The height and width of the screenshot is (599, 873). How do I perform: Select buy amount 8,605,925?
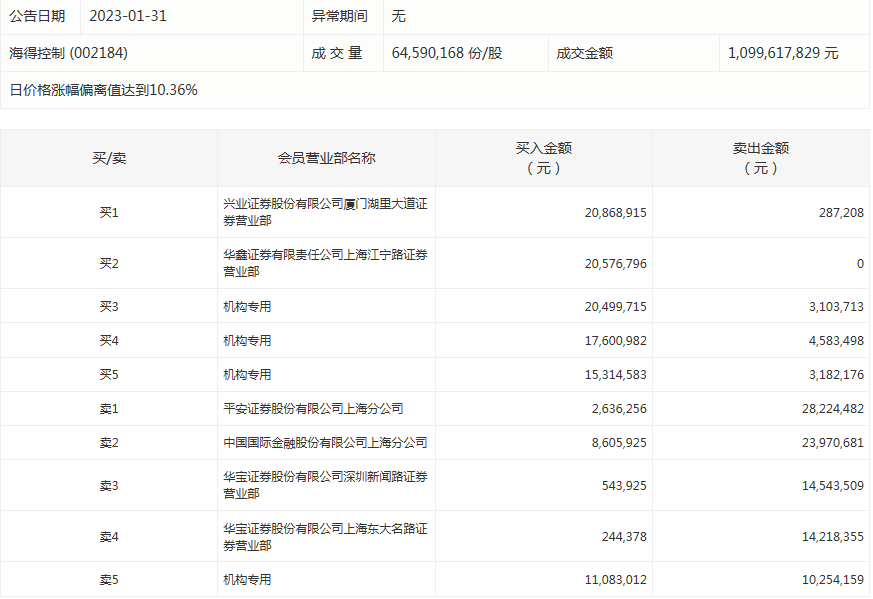click(x=619, y=443)
